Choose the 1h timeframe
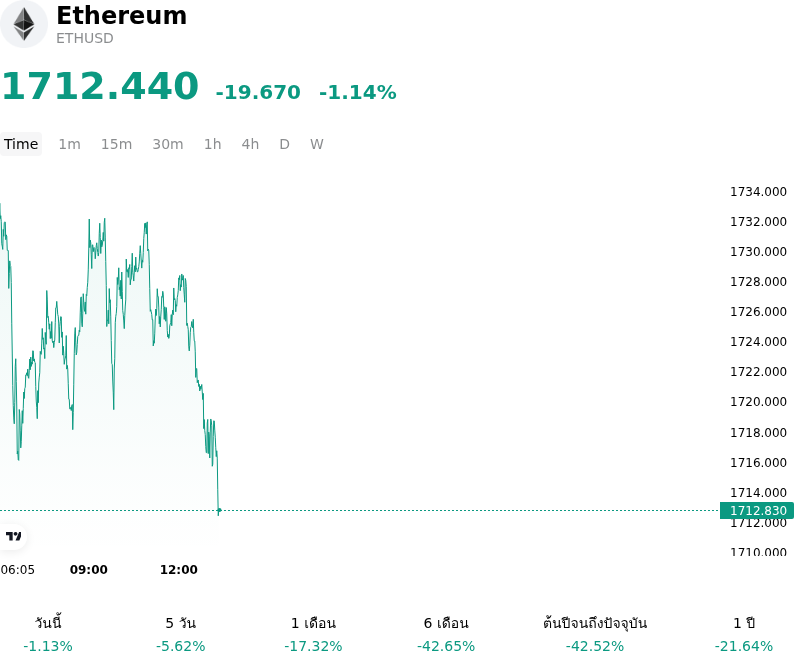 pos(213,144)
